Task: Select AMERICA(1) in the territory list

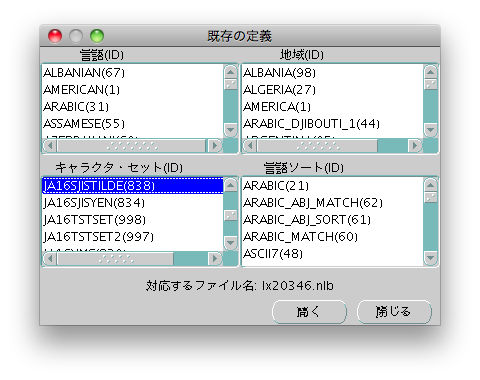Action: coord(333,107)
